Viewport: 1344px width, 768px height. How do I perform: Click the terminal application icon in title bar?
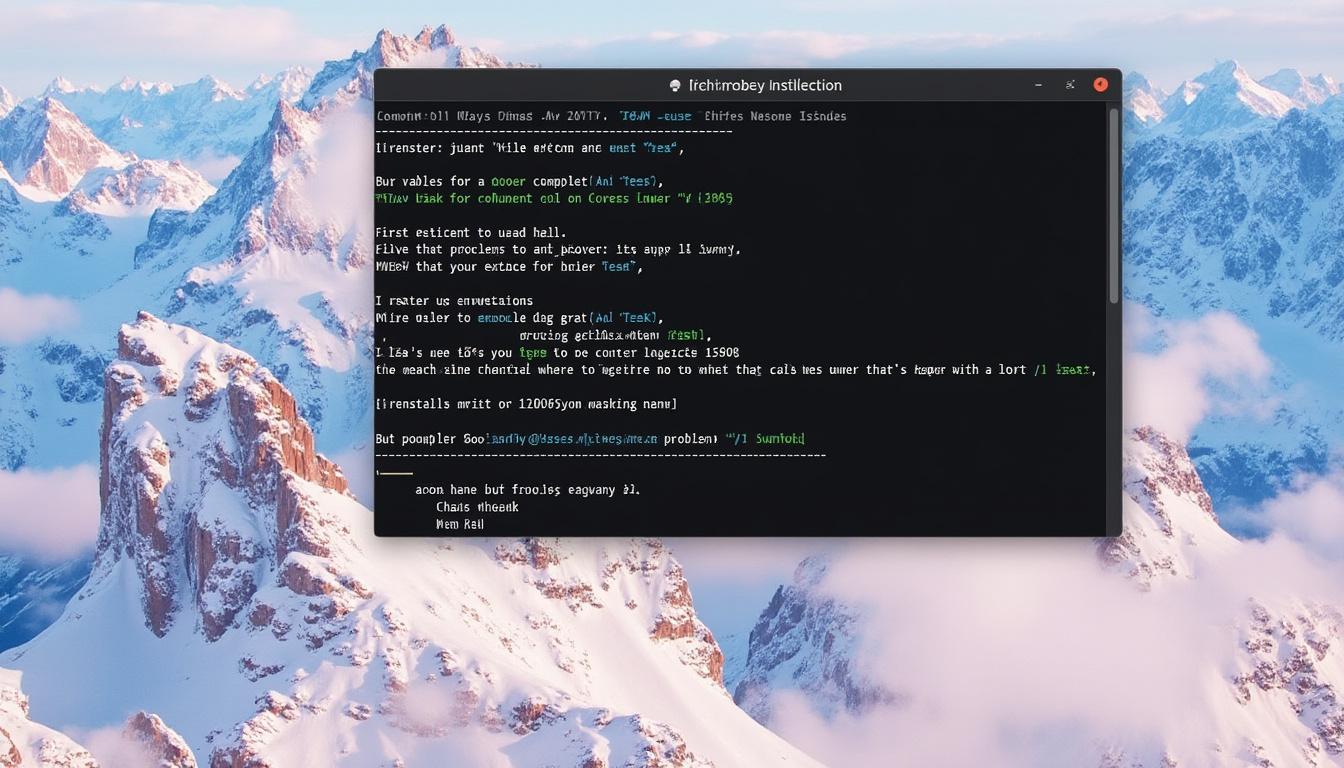pos(676,85)
